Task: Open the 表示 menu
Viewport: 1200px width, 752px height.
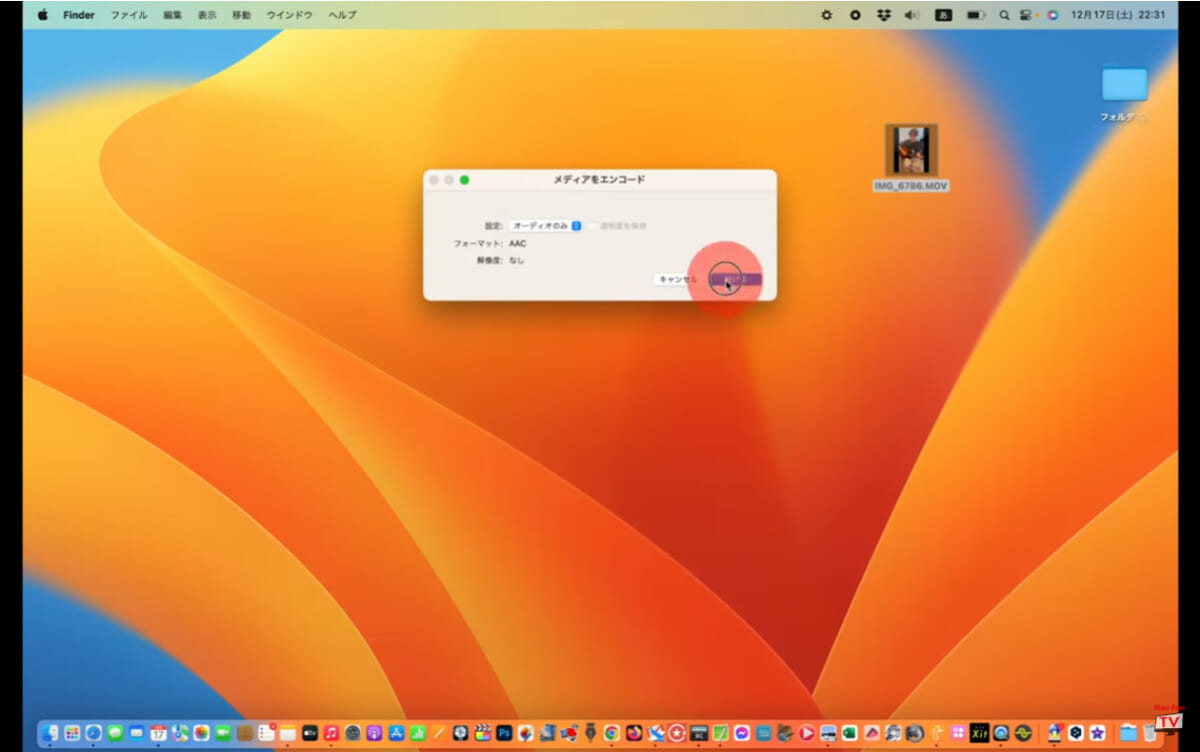Action: (x=207, y=15)
